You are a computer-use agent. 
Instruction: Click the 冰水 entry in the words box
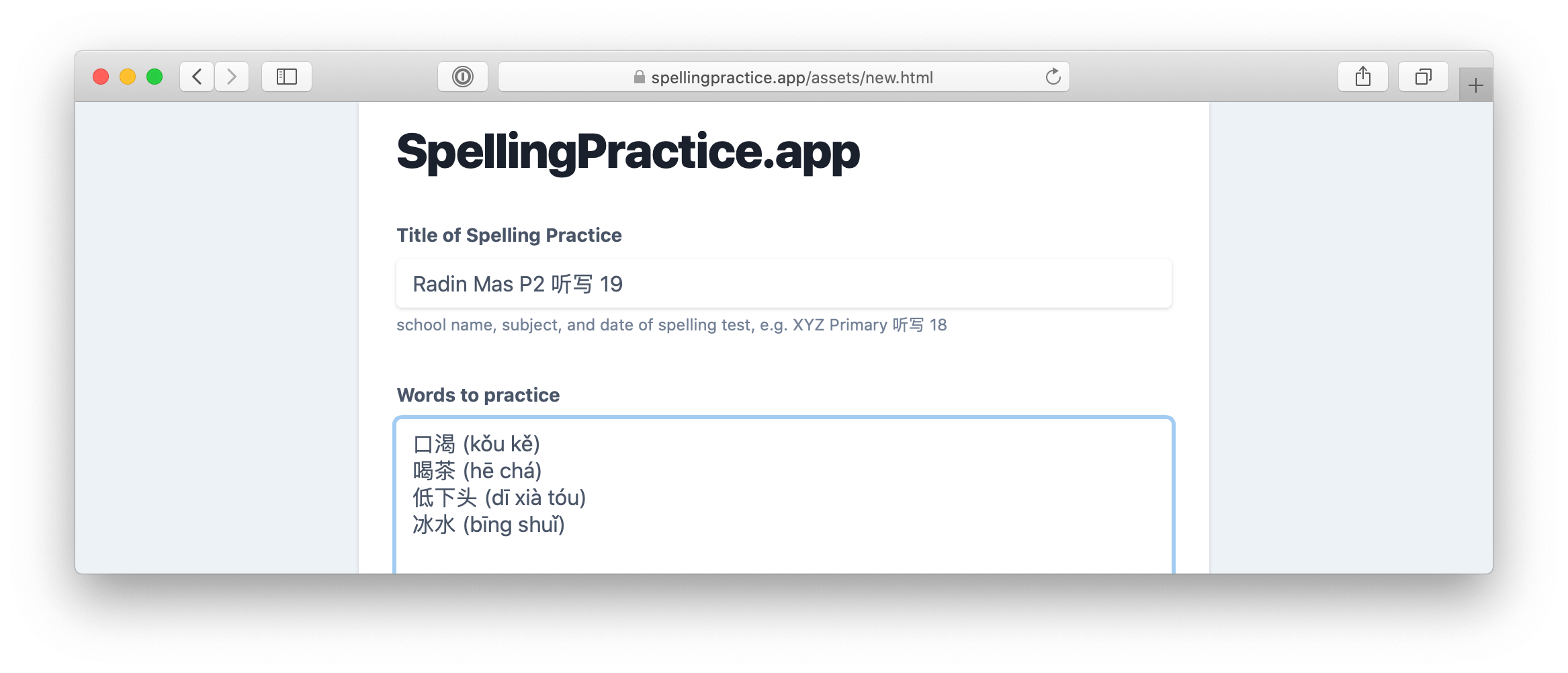tap(435, 526)
